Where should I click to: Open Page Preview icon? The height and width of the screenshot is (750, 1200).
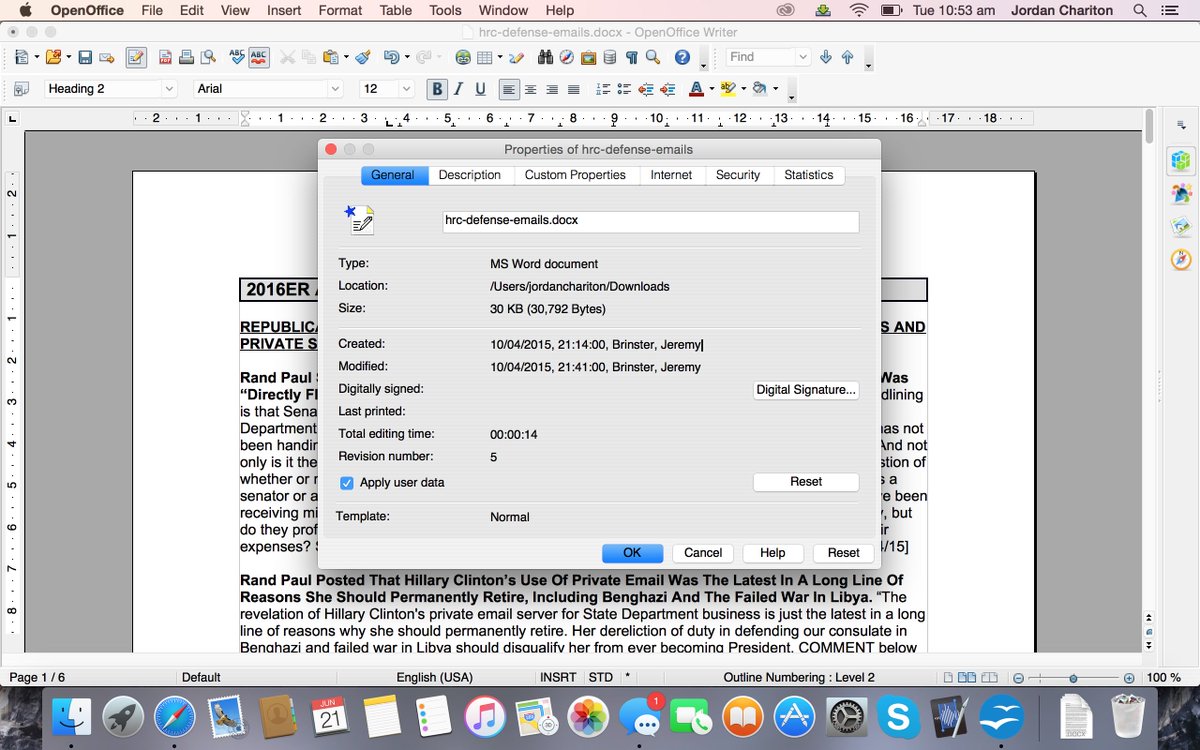click(x=208, y=57)
